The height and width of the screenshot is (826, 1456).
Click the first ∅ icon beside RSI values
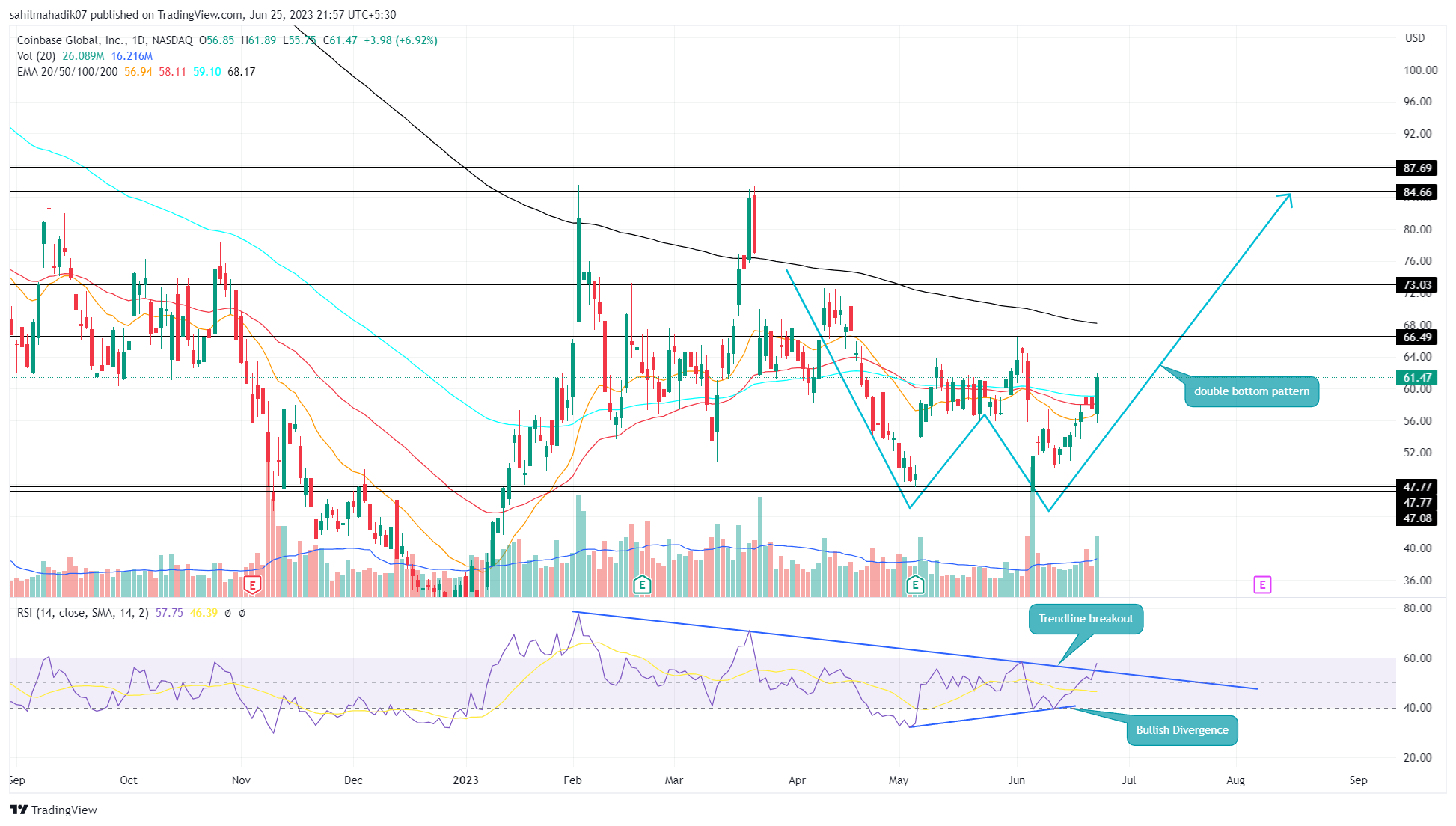(227, 612)
